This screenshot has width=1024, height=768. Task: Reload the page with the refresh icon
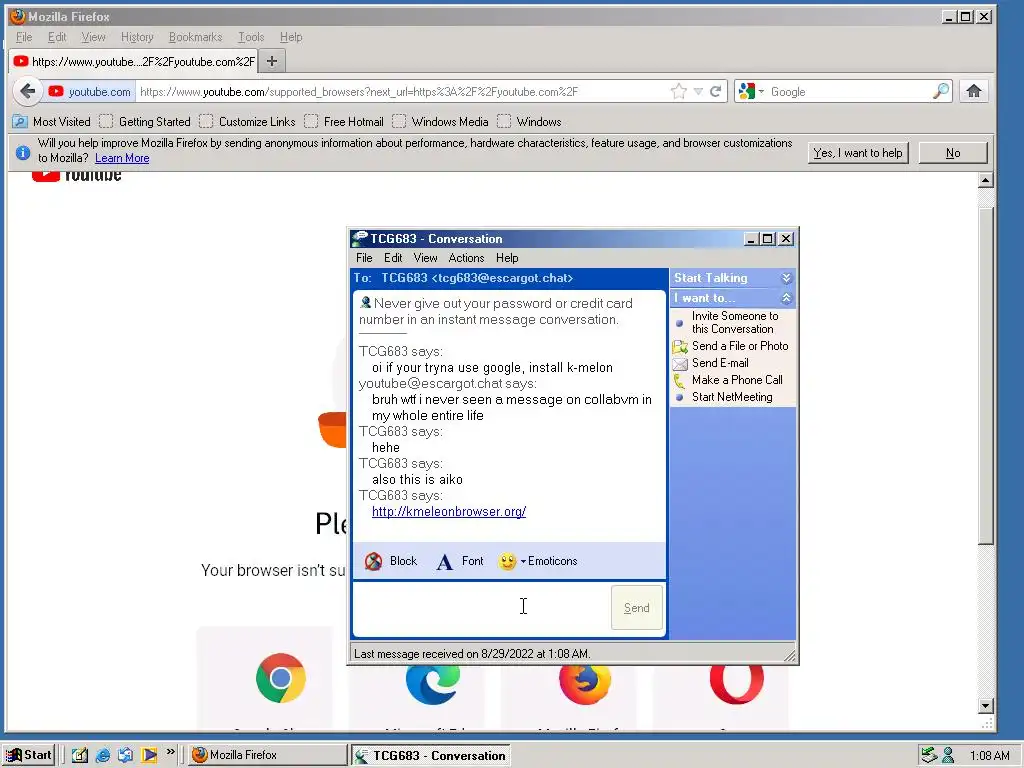click(716, 91)
